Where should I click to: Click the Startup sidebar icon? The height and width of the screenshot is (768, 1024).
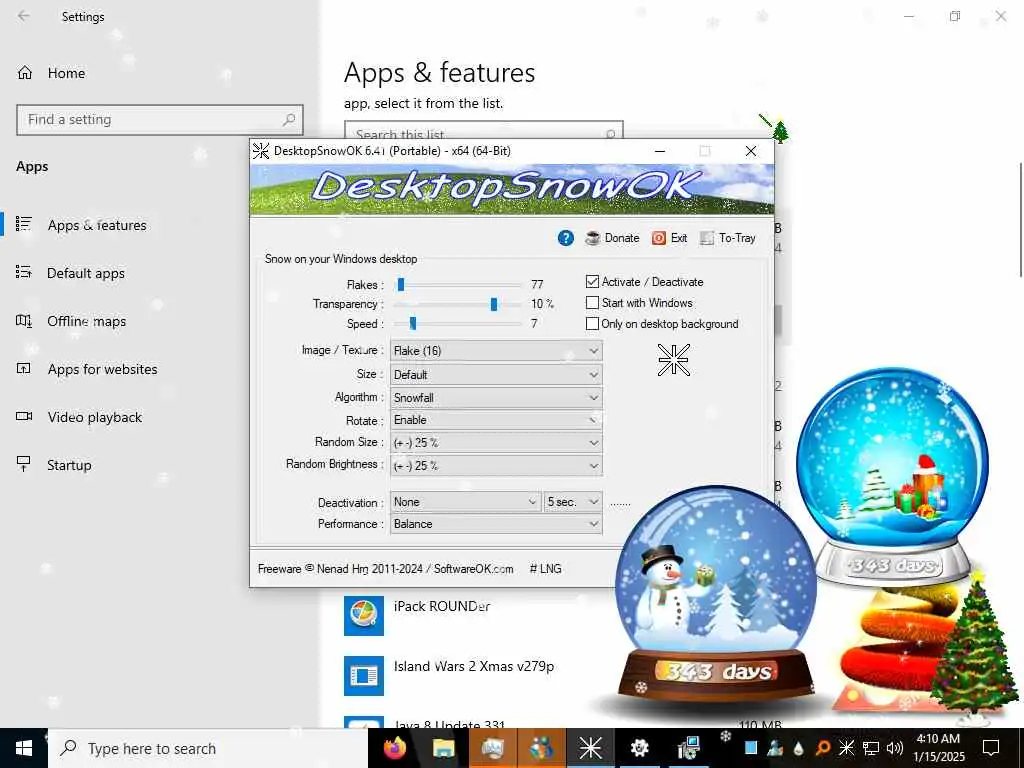(24, 464)
